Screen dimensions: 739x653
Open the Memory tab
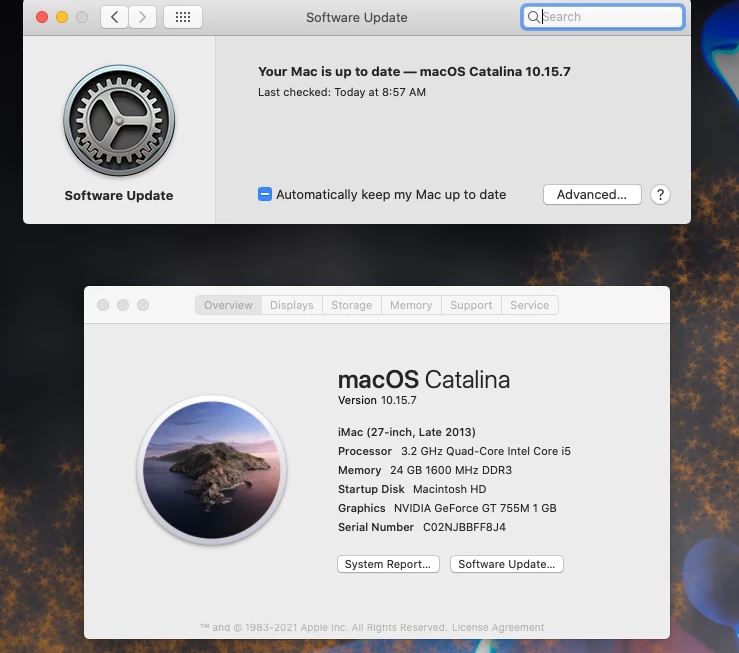point(411,305)
